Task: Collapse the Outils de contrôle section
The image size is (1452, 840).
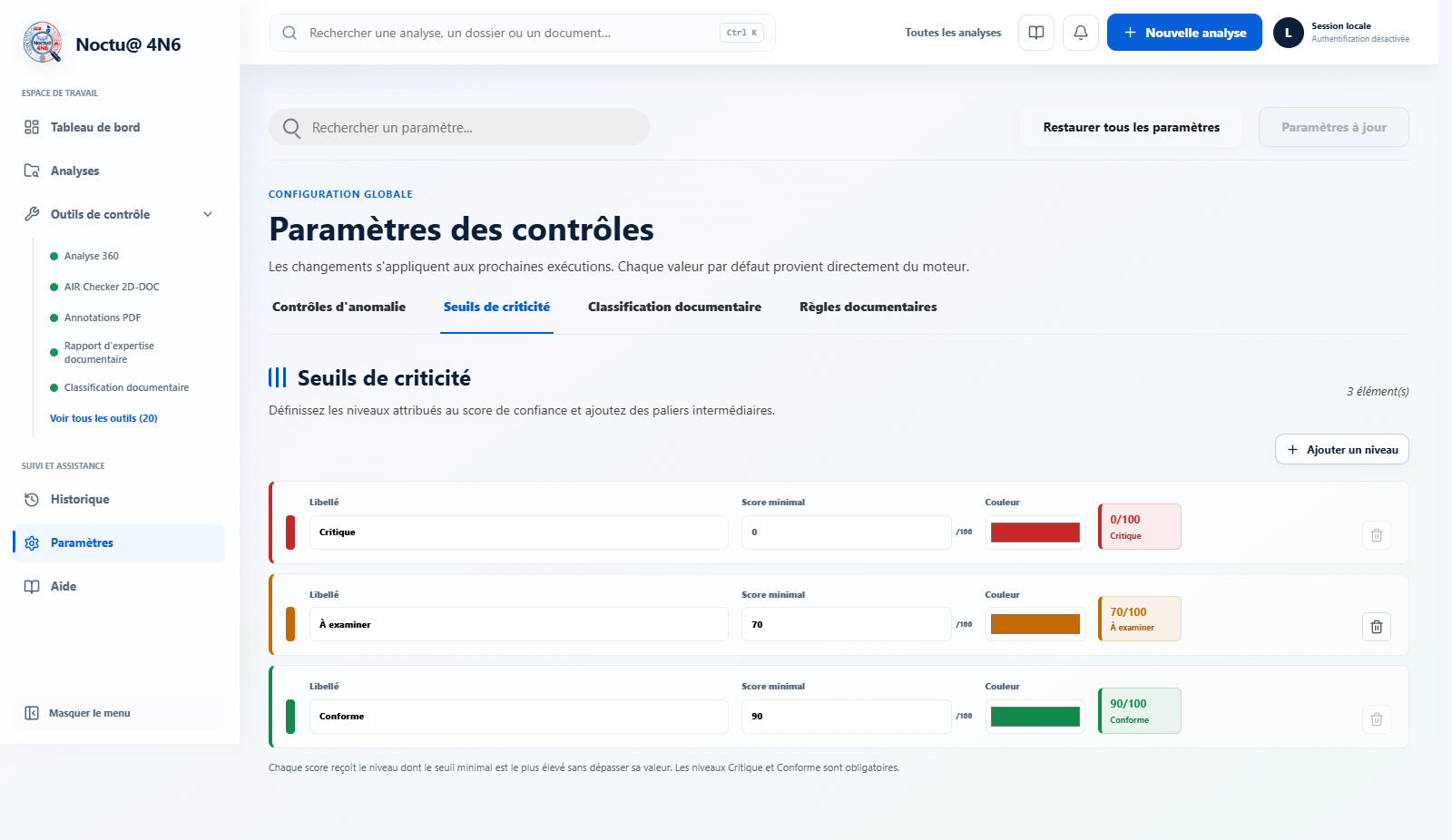Action: [x=119, y=214]
